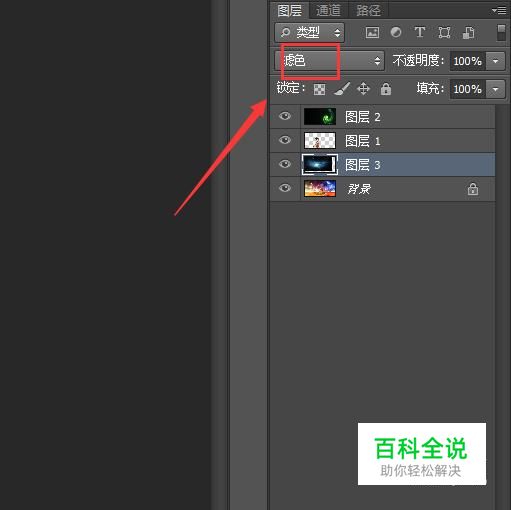This screenshot has height=510, width=511.
Task: Open the 不透明度 slider arrow
Action: [495, 61]
